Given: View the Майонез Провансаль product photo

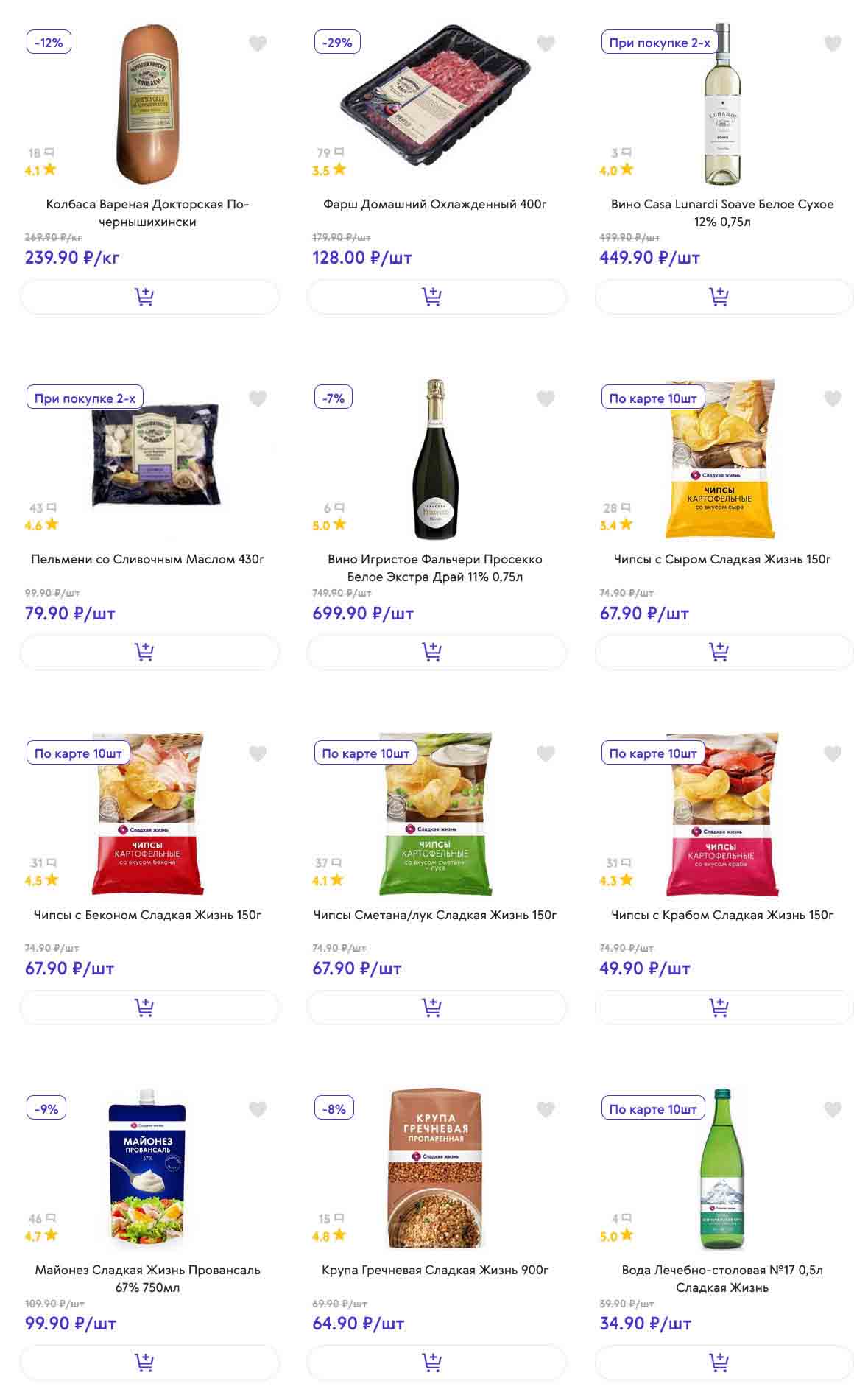Looking at the screenshot, I should click(x=148, y=1170).
